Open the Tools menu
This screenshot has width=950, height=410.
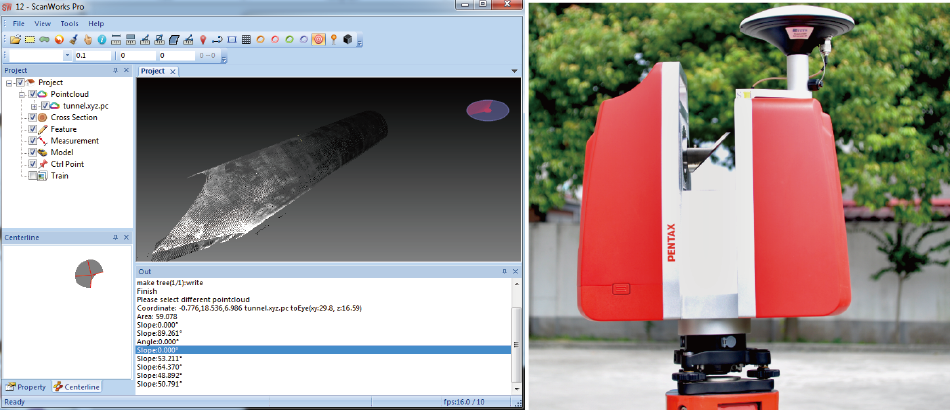point(69,24)
